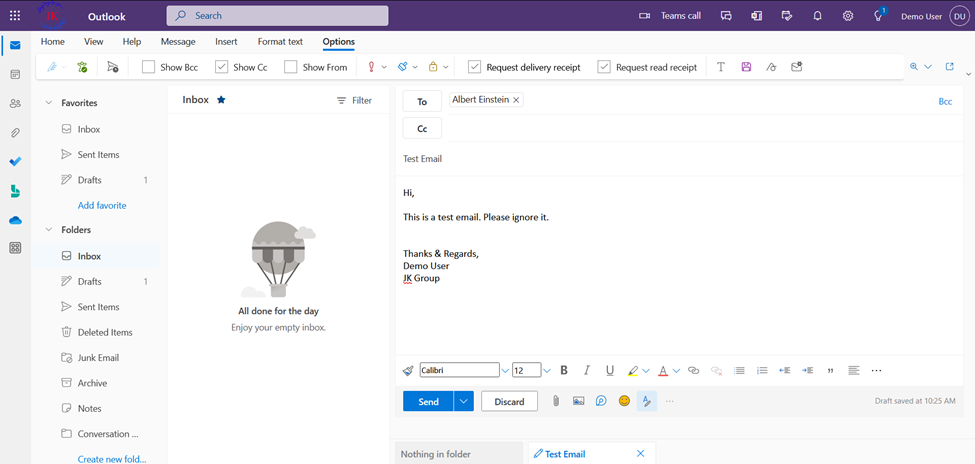This screenshot has width=975, height=464.
Task: Click the insert link icon
Action: [693, 371]
